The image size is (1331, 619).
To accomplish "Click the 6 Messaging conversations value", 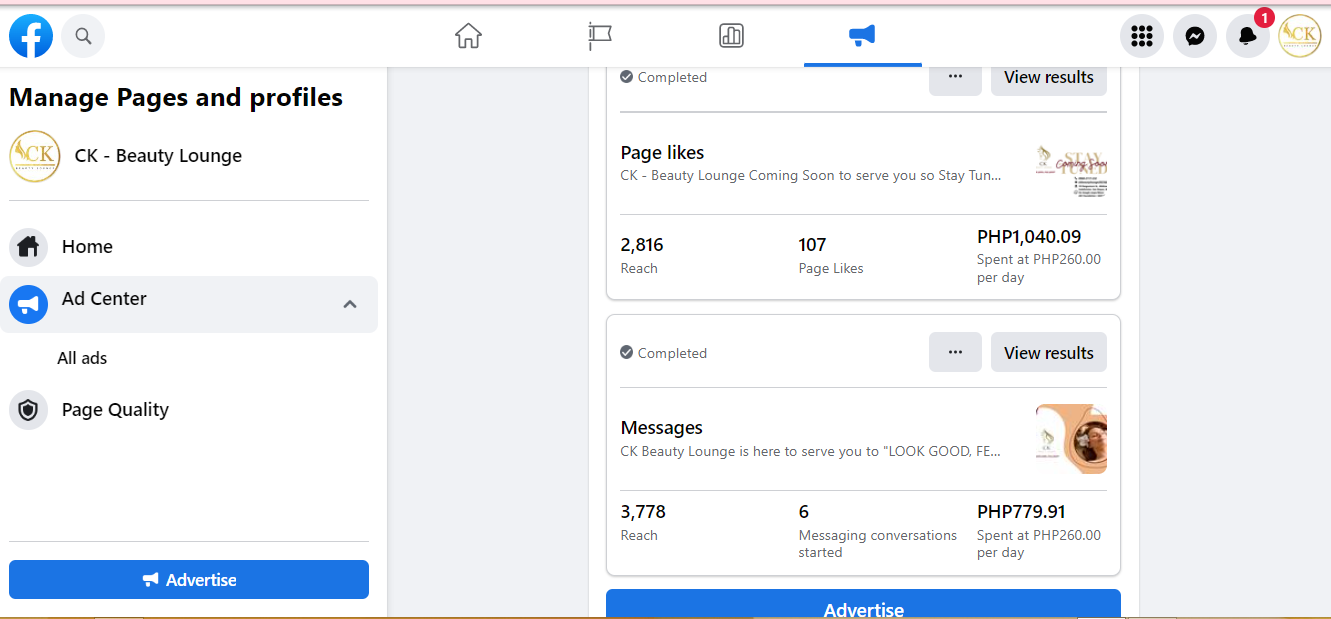I will (804, 512).
